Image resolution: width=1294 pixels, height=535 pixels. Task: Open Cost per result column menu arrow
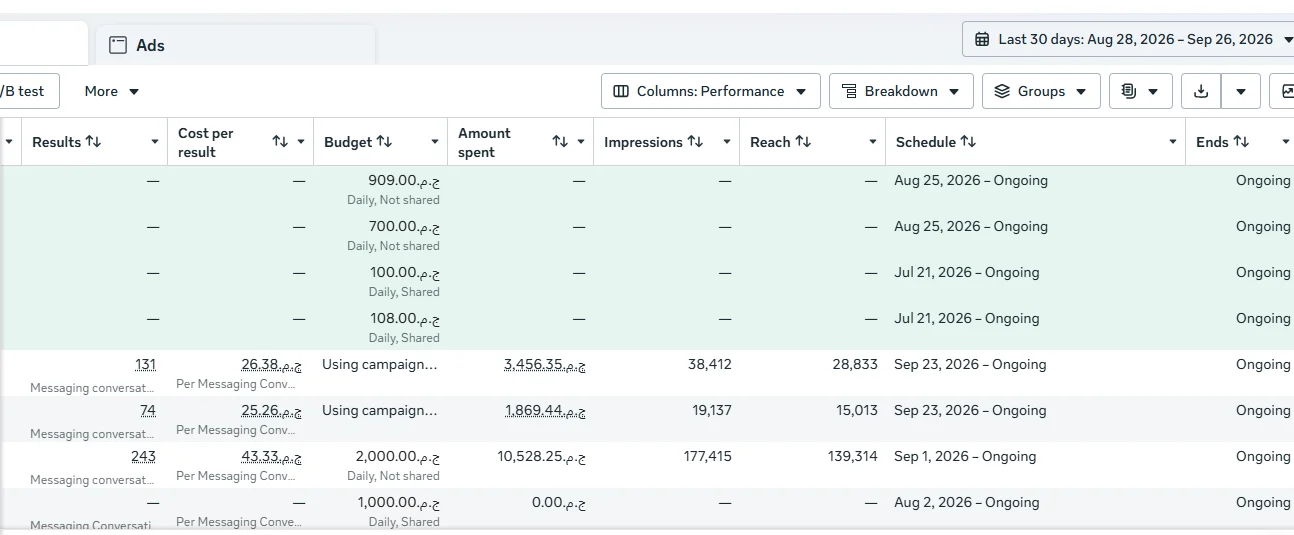300,142
